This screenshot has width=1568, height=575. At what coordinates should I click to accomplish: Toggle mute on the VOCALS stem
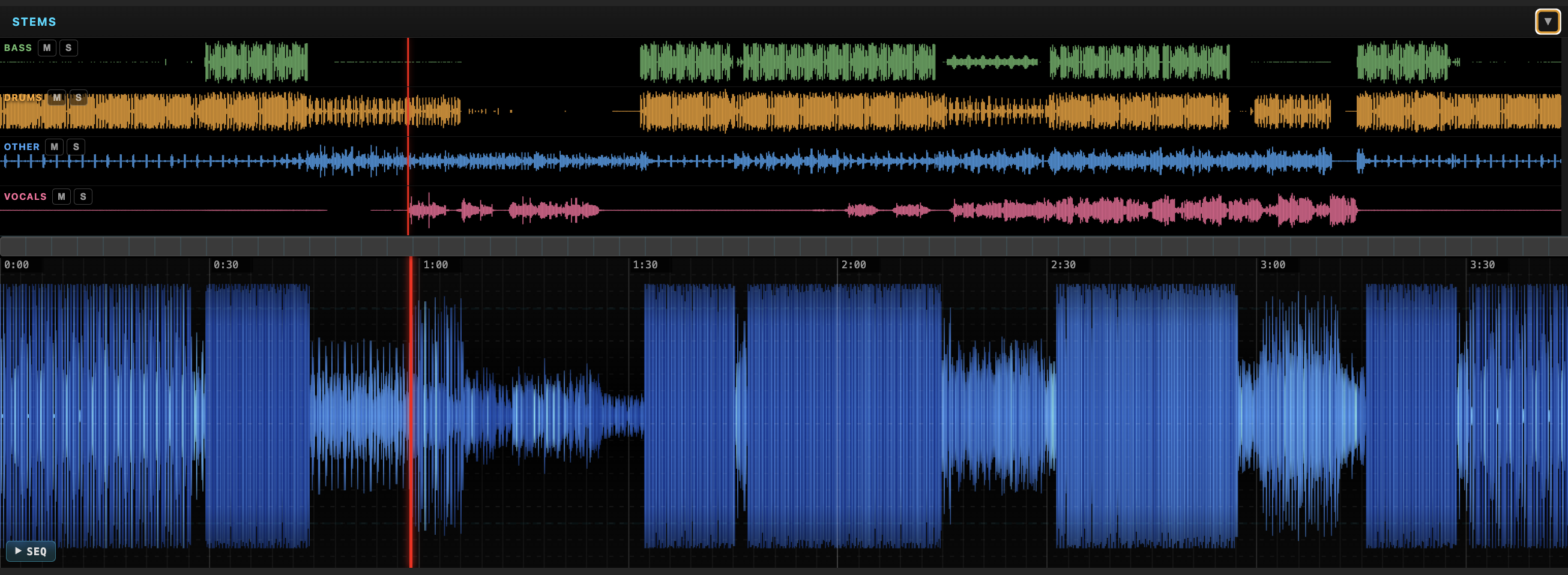pyautogui.click(x=61, y=196)
